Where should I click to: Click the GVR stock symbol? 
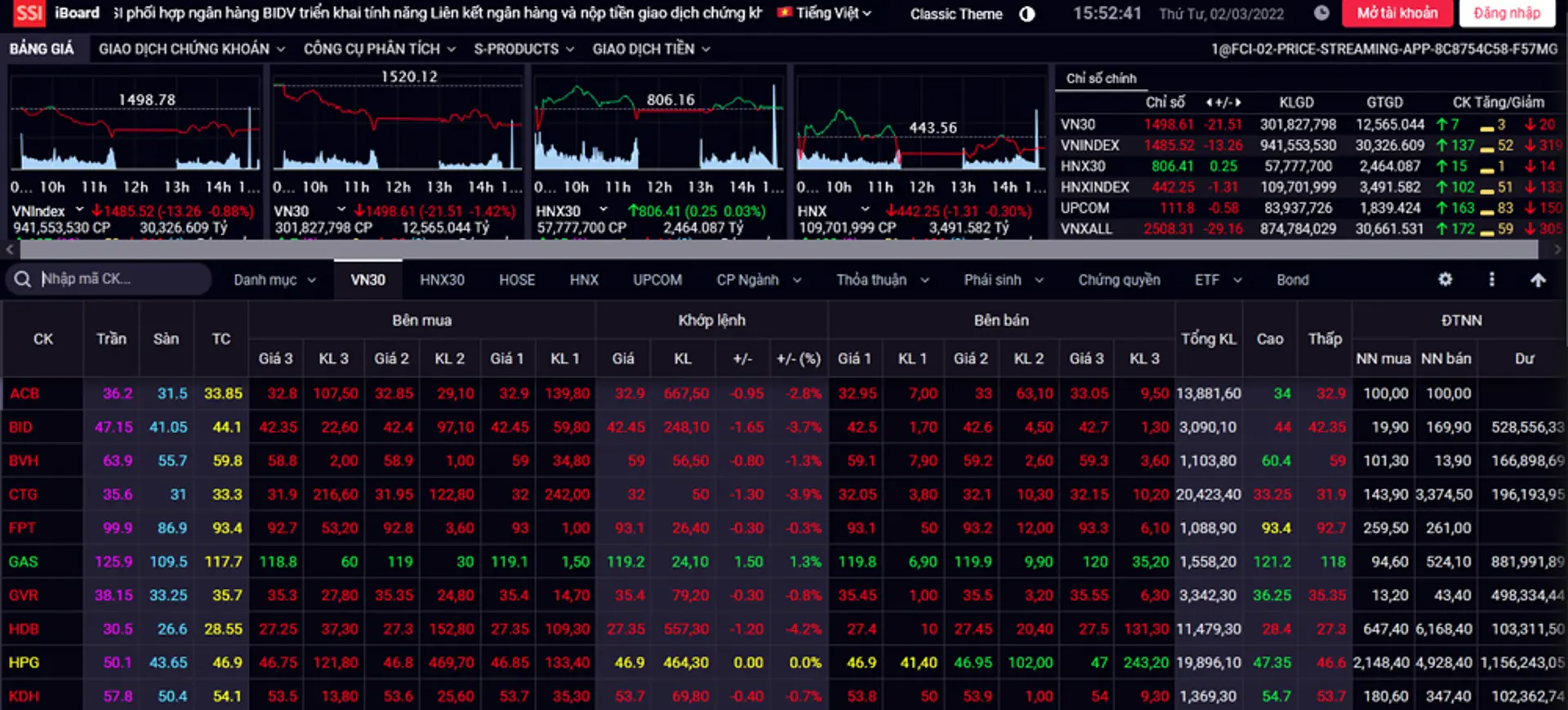pyautogui.click(x=24, y=595)
